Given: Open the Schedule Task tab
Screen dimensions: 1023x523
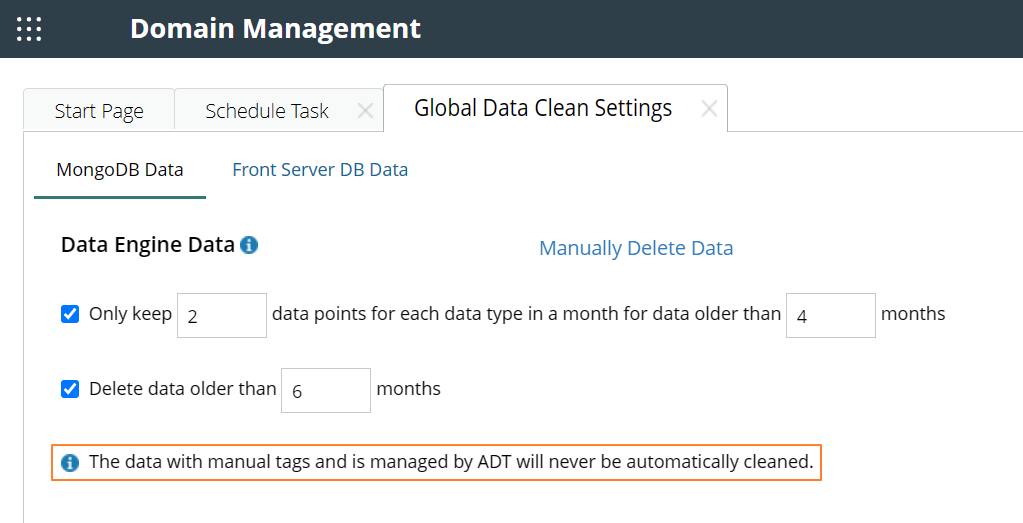Looking at the screenshot, I should click(266, 111).
